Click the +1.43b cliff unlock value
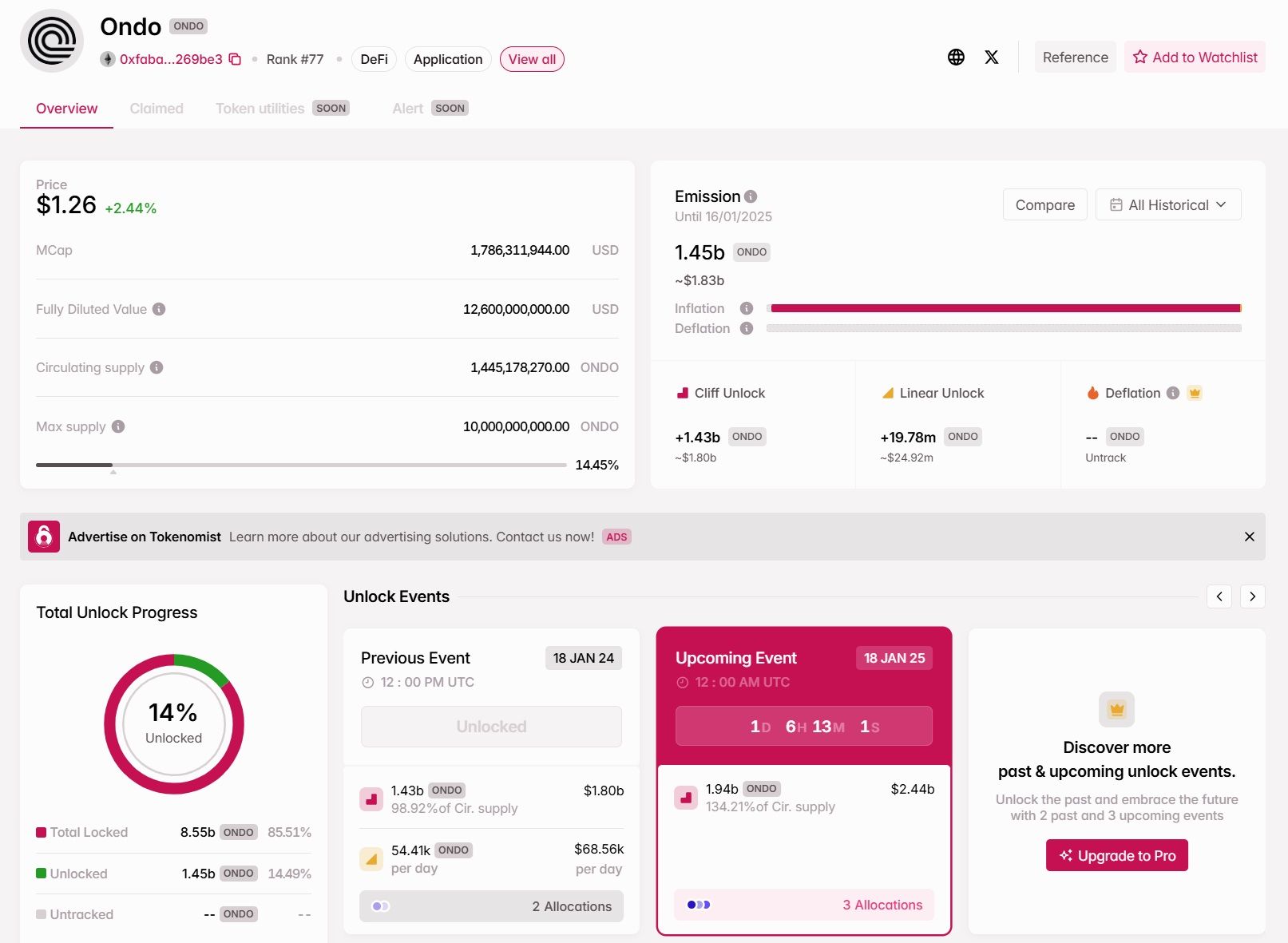The height and width of the screenshot is (943, 1288). 697,437
